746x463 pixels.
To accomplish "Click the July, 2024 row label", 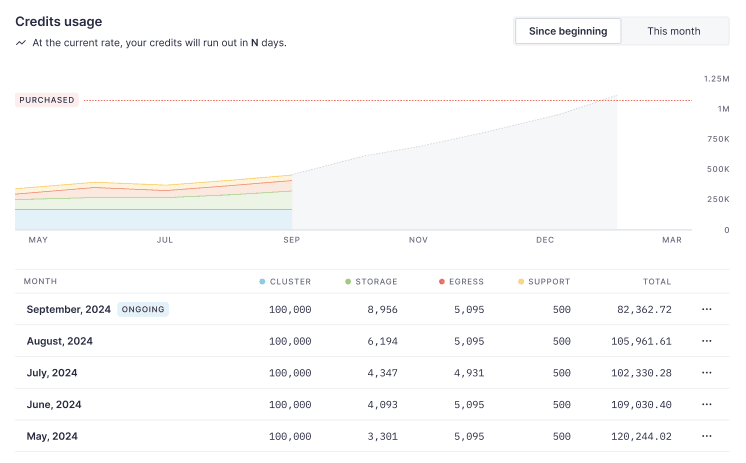I will [x=52, y=373].
